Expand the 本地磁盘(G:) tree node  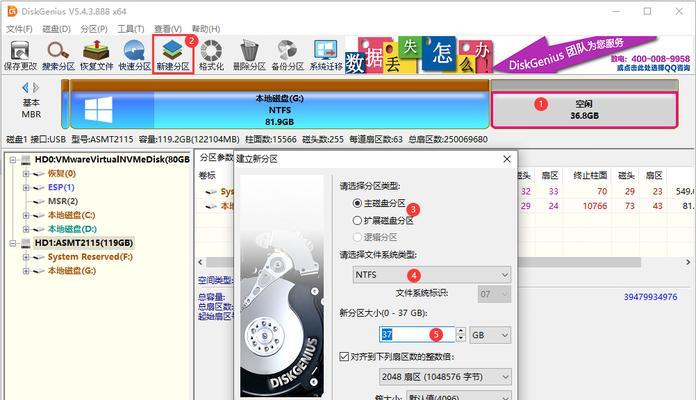pos(26,271)
